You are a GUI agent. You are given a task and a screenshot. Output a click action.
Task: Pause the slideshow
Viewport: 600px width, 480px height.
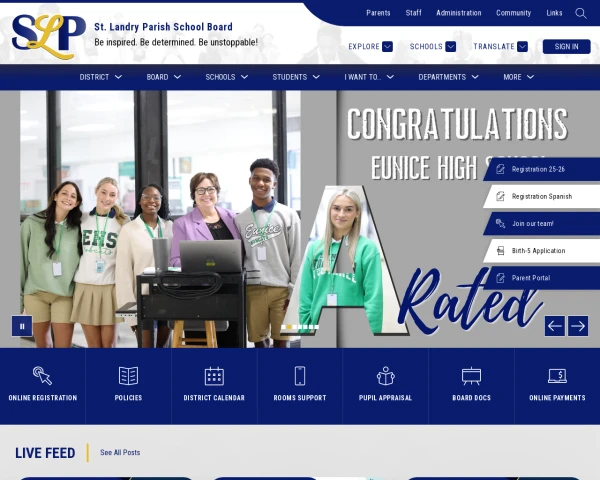pyautogui.click(x=22, y=326)
